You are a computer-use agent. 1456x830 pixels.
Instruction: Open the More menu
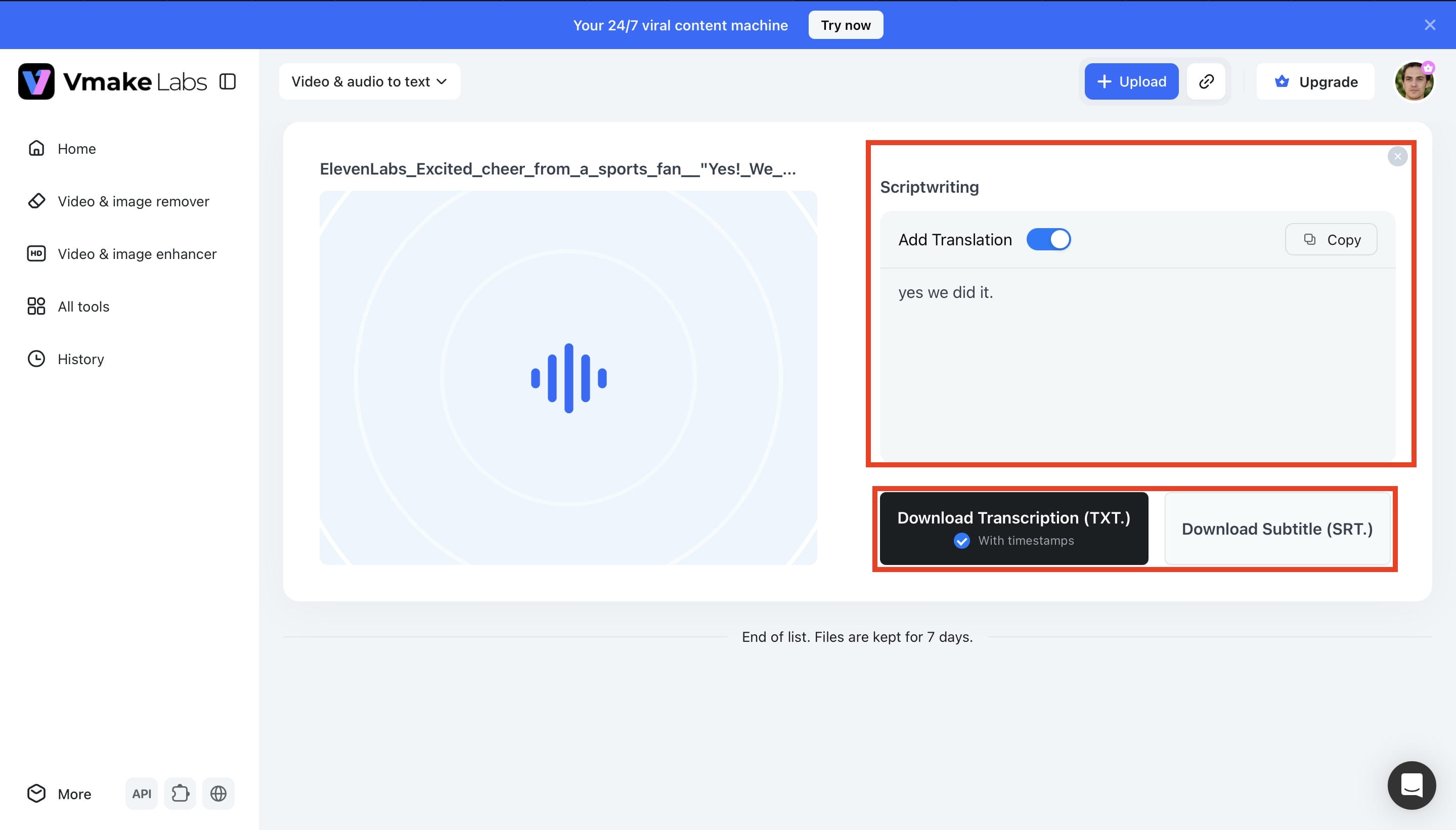click(59, 794)
